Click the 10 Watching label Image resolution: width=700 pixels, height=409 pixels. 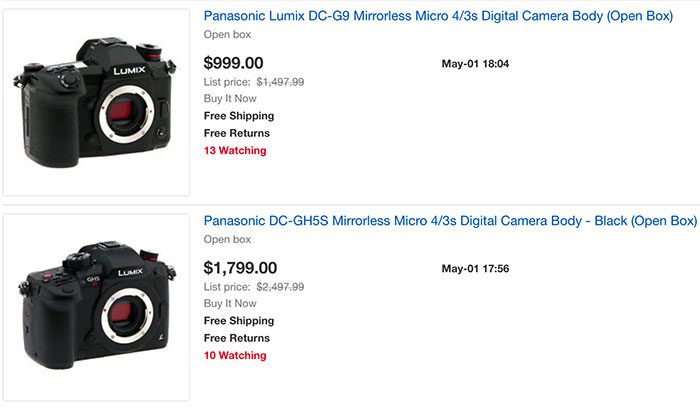point(235,355)
